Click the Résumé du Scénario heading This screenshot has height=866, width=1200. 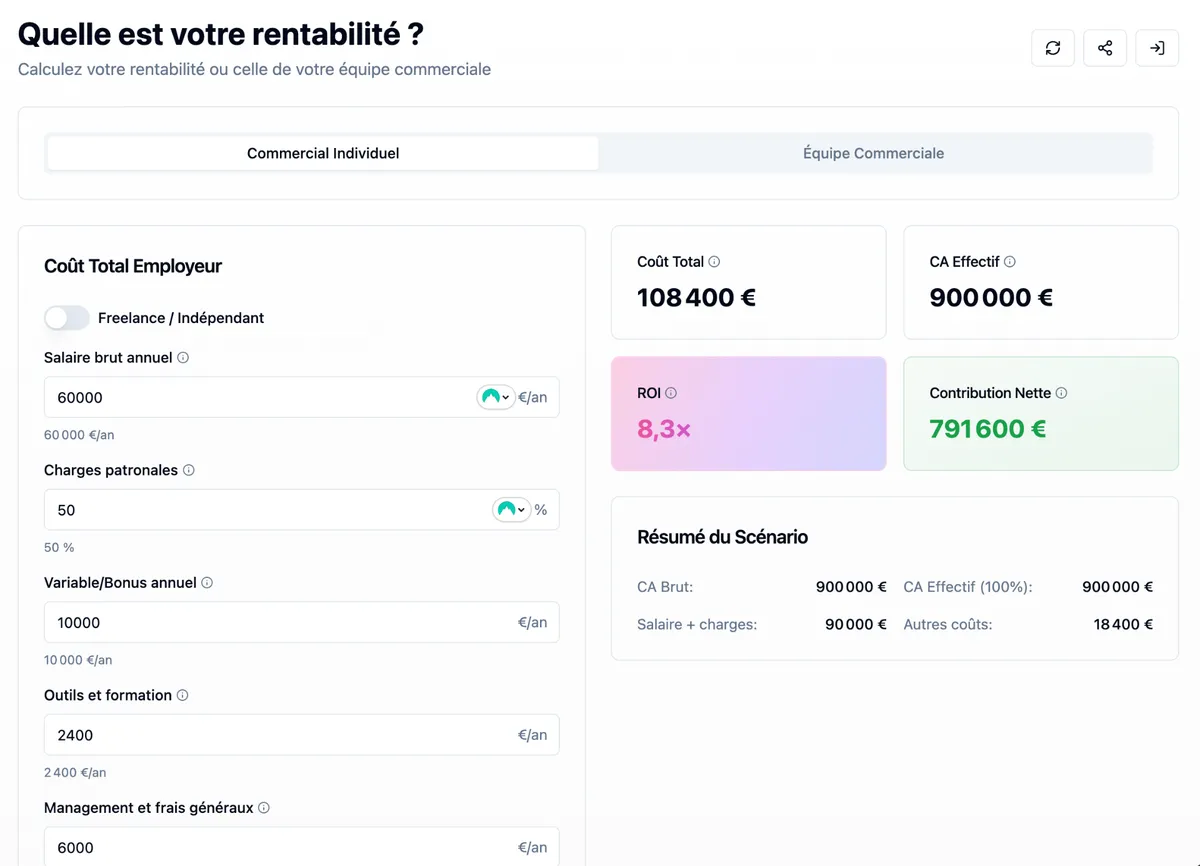(722, 537)
